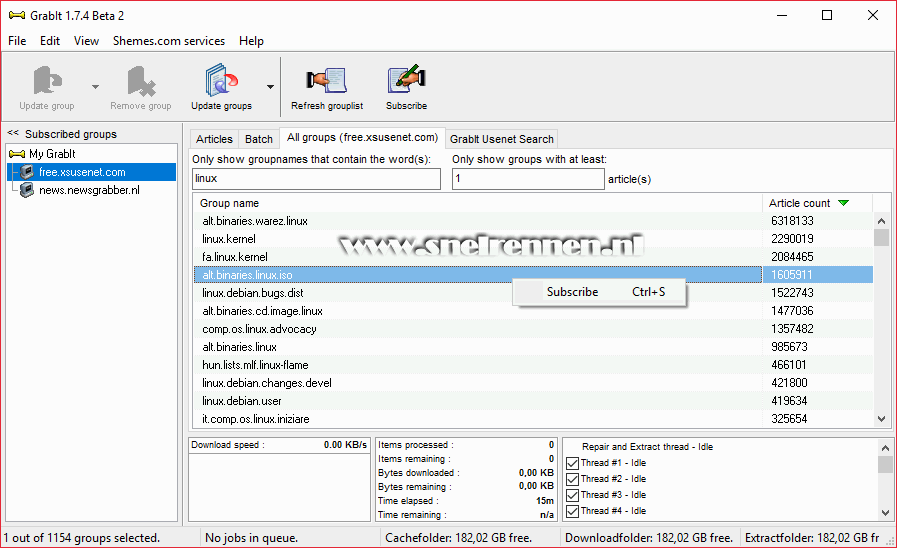The height and width of the screenshot is (548, 897).
Task: Click the No jobs in queue status text
Action: pos(251,538)
